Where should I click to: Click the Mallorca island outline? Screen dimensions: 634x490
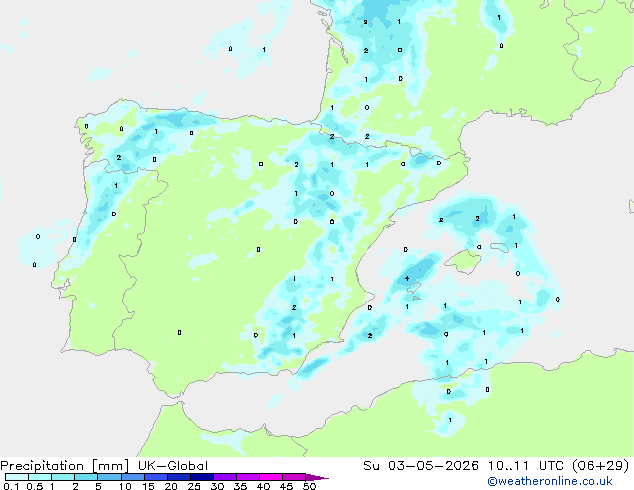(463, 261)
